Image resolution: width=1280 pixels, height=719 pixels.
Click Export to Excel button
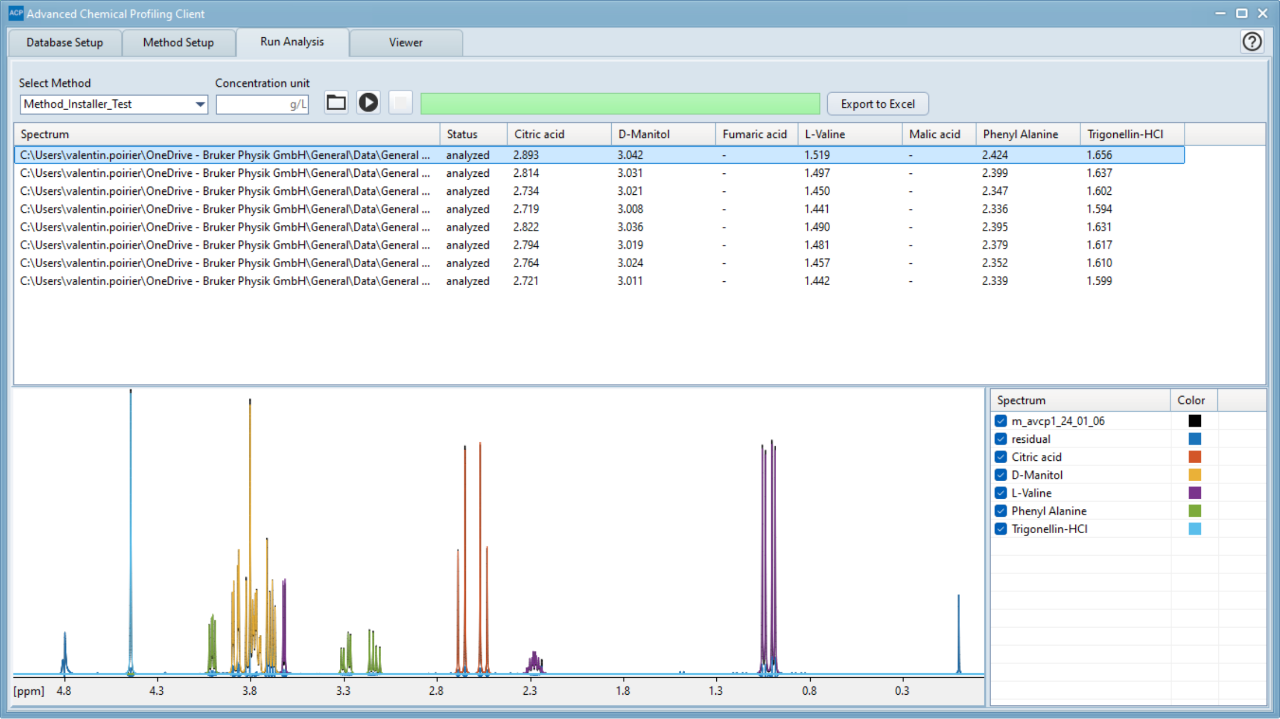(877, 104)
